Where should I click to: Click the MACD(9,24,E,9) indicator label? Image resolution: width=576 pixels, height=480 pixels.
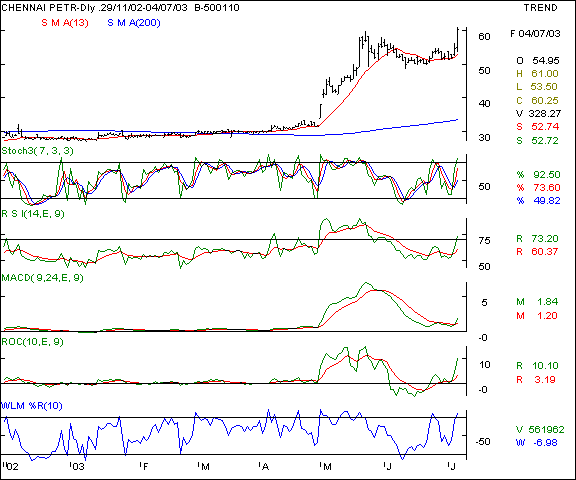(x=43, y=278)
